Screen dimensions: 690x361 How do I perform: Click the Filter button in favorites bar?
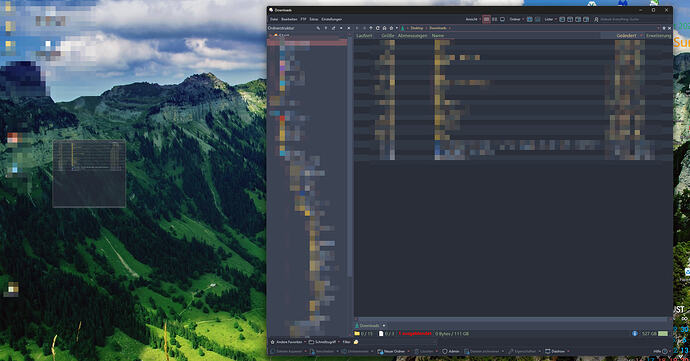[346, 342]
